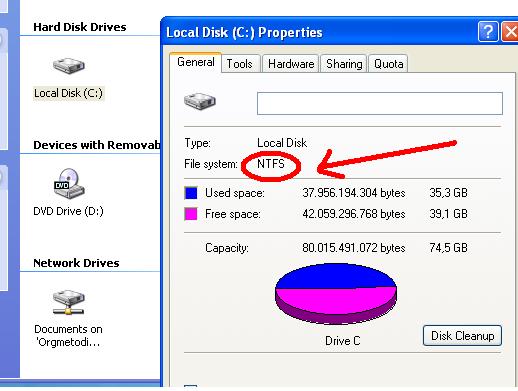
Task: Click the Drive C pie chart
Action: point(336,293)
